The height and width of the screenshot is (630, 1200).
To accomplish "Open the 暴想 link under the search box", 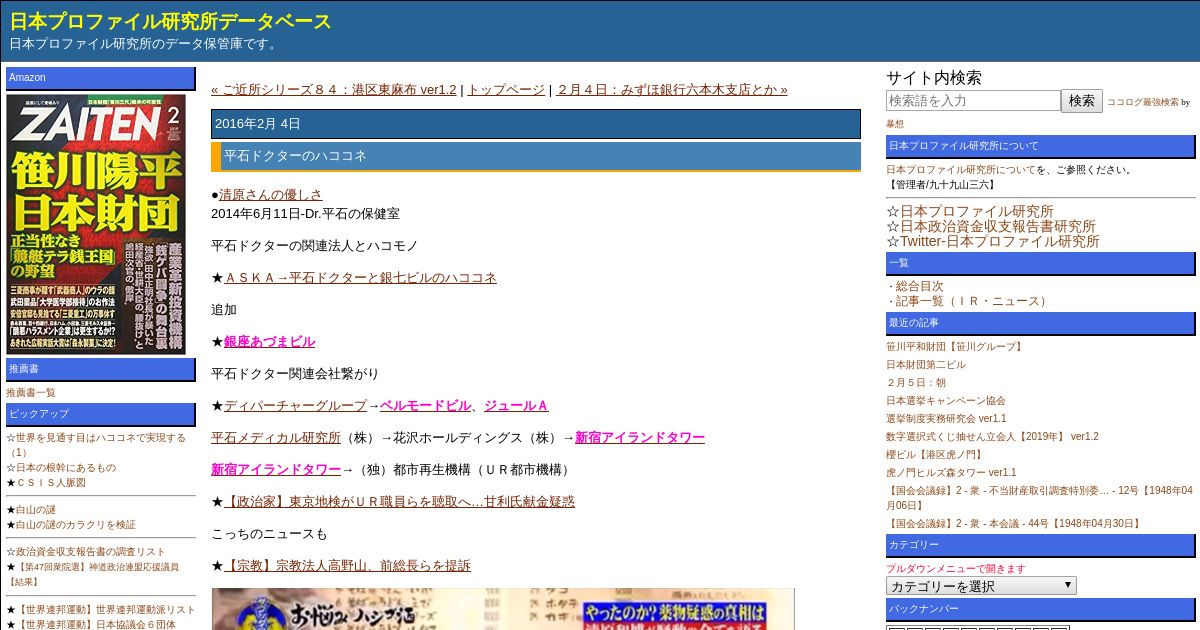I will coord(895,124).
